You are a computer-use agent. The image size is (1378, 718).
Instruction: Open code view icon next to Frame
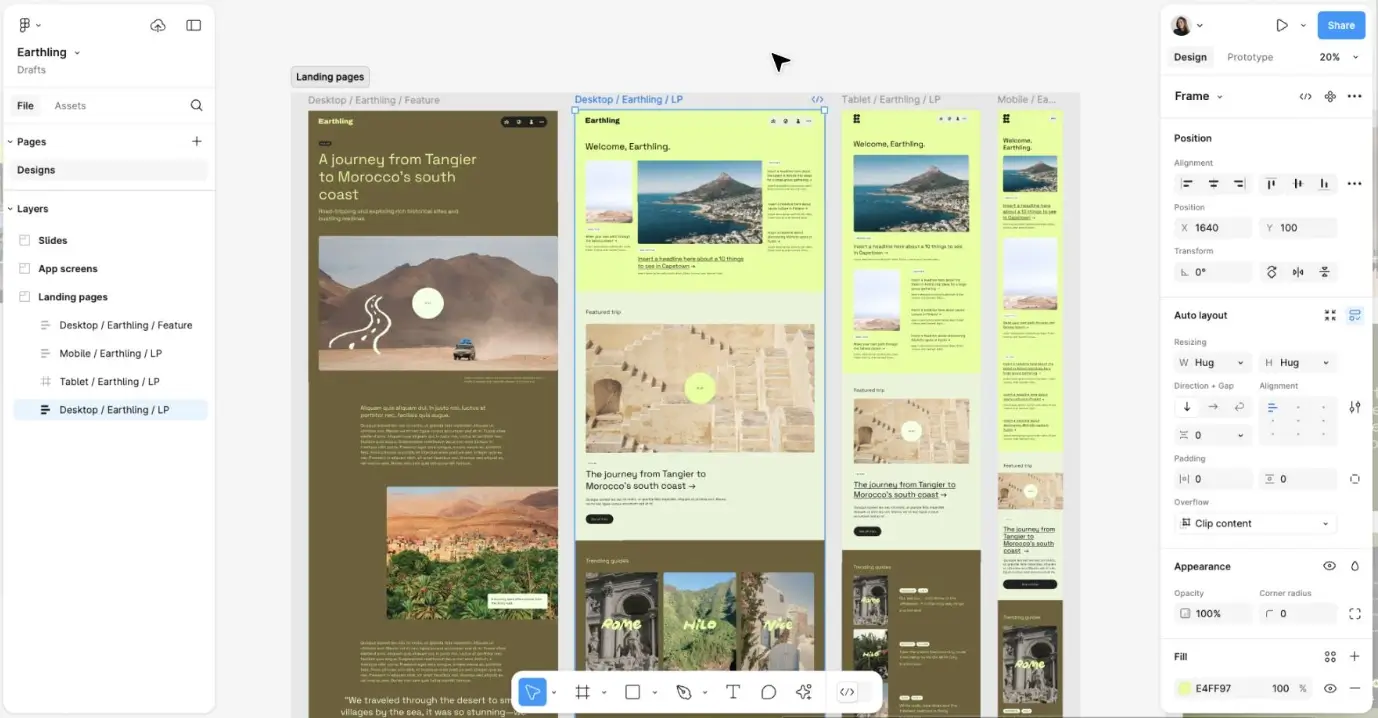[1305, 96]
